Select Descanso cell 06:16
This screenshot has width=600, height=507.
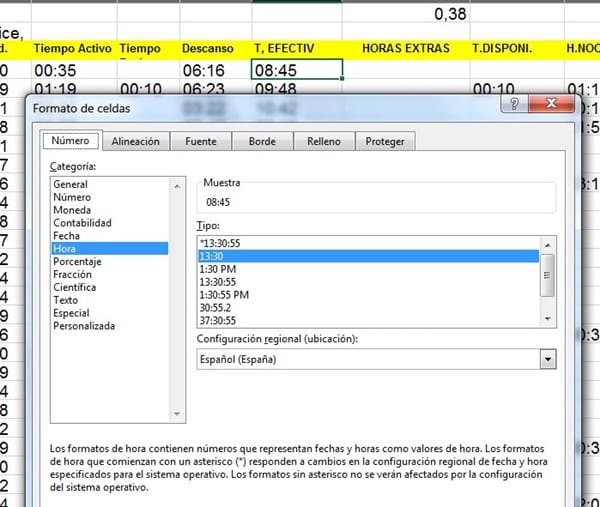[x=215, y=70]
